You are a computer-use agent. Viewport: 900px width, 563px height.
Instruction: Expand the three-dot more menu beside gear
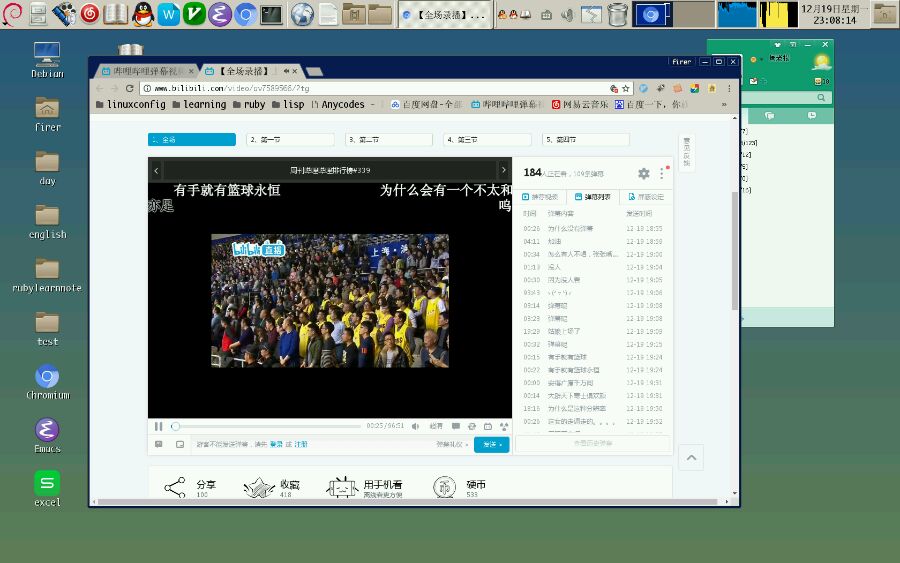coord(661,173)
